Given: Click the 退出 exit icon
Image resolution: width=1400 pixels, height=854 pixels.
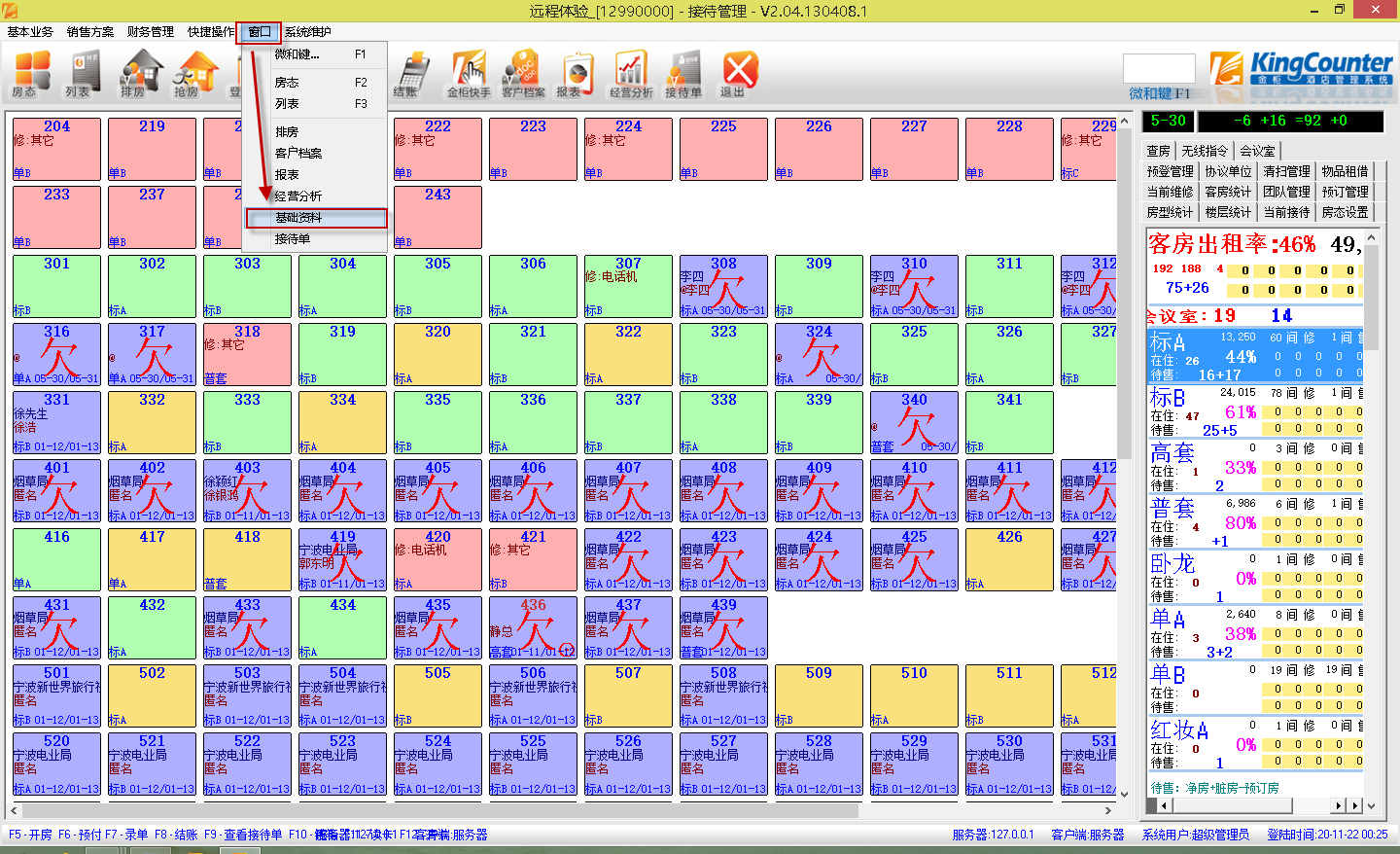Looking at the screenshot, I should pyautogui.click(x=738, y=74).
